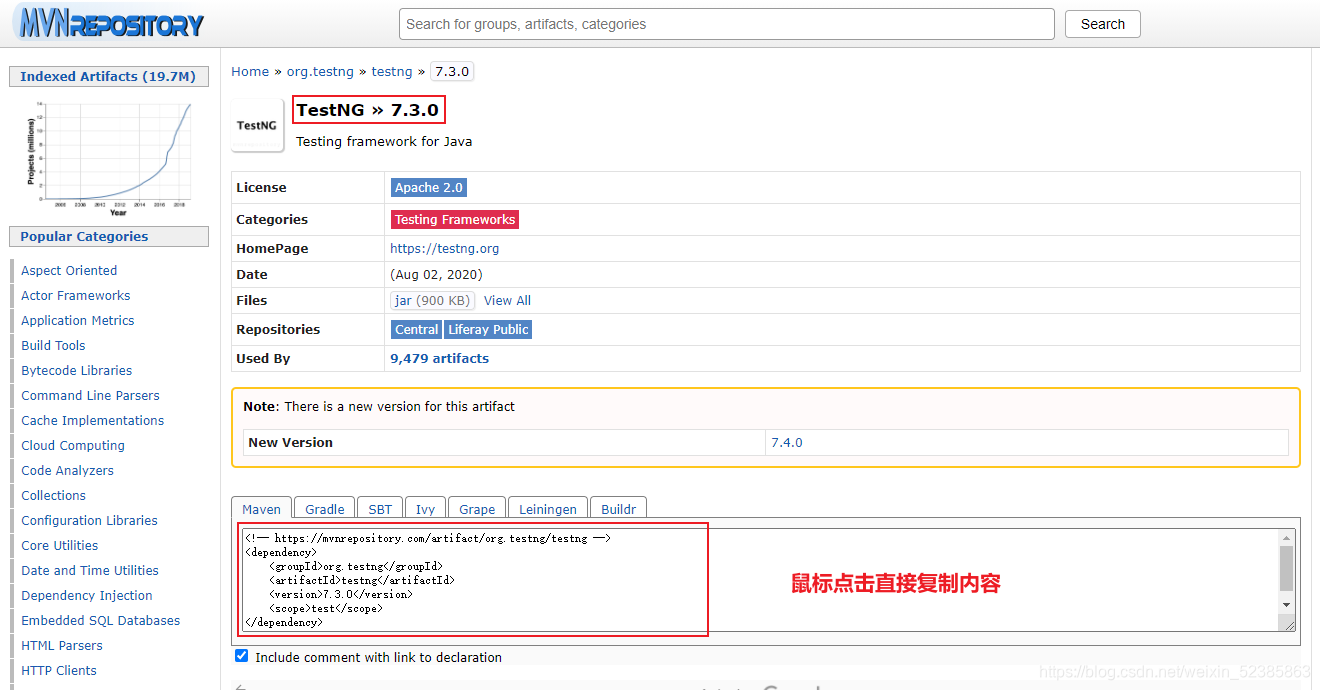The image size is (1320, 690).
Task: Open the HTML Parsers category
Action: (x=62, y=645)
